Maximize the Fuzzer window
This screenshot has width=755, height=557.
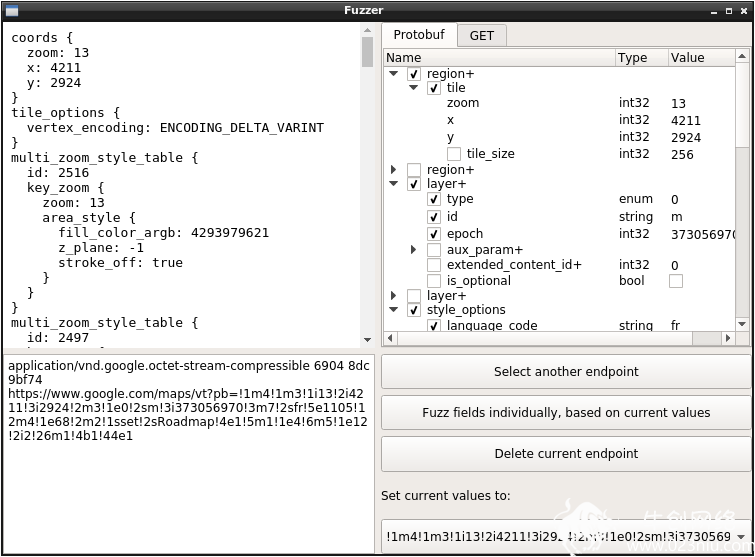tap(729, 11)
